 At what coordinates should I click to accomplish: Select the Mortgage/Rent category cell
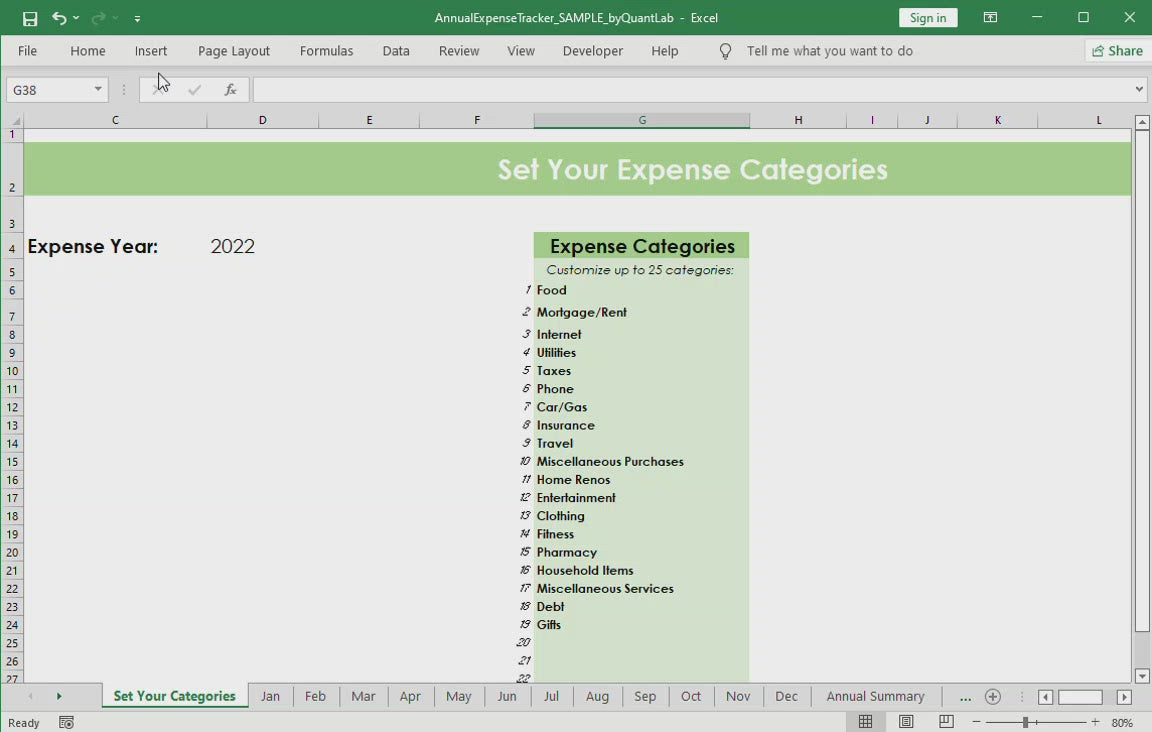[640, 312]
